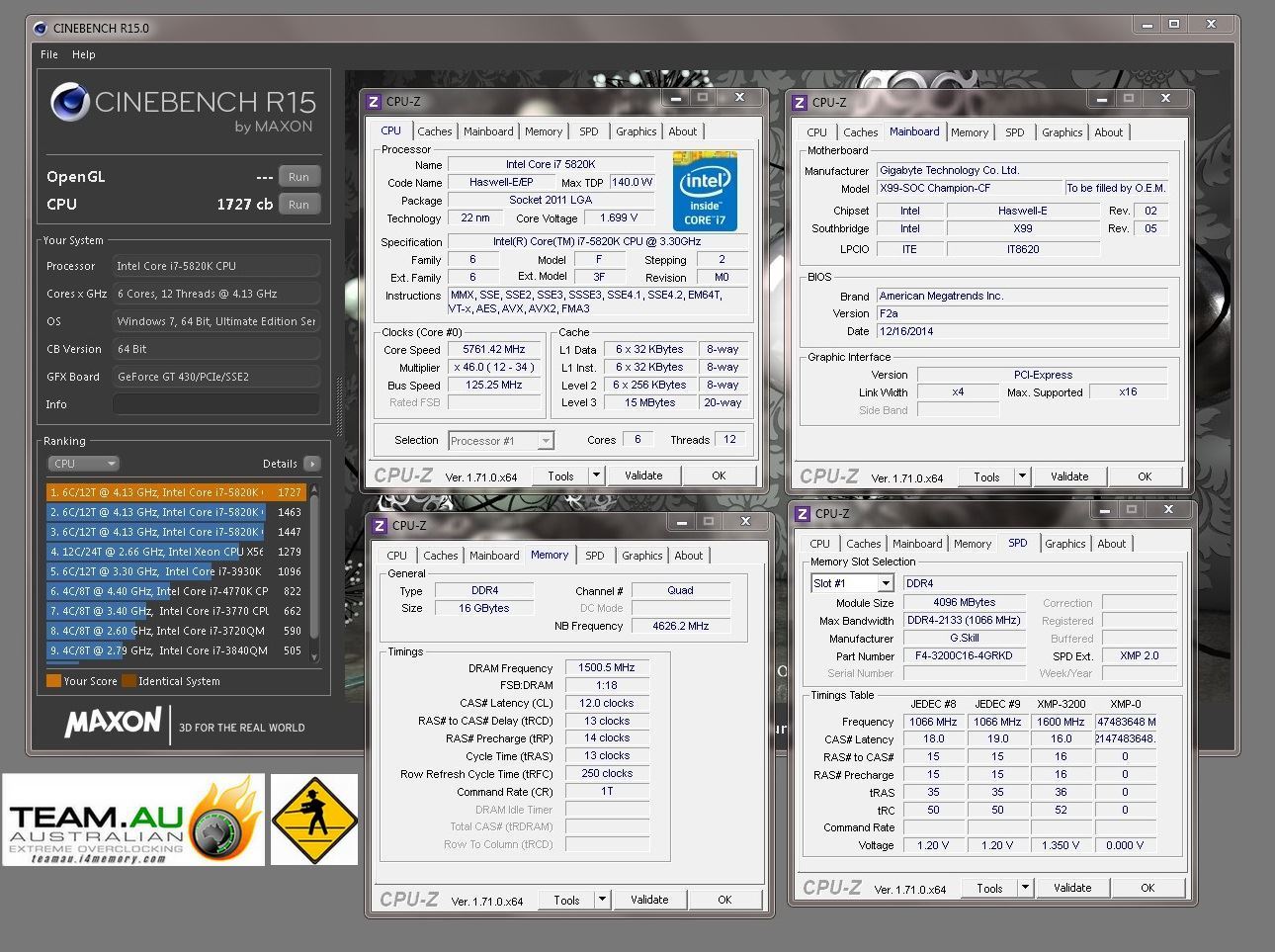Select CPU tab in CPU-Z Memory window
Image resolution: width=1275 pixels, height=952 pixels.
(397, 556)
